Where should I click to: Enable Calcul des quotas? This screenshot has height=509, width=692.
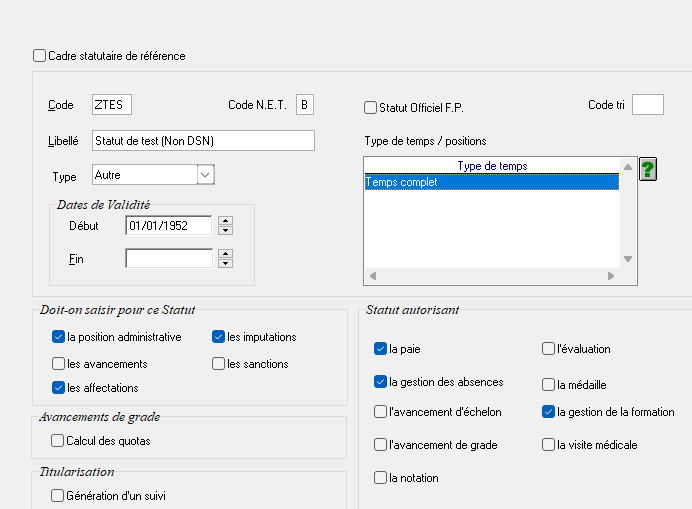(57, 441)
